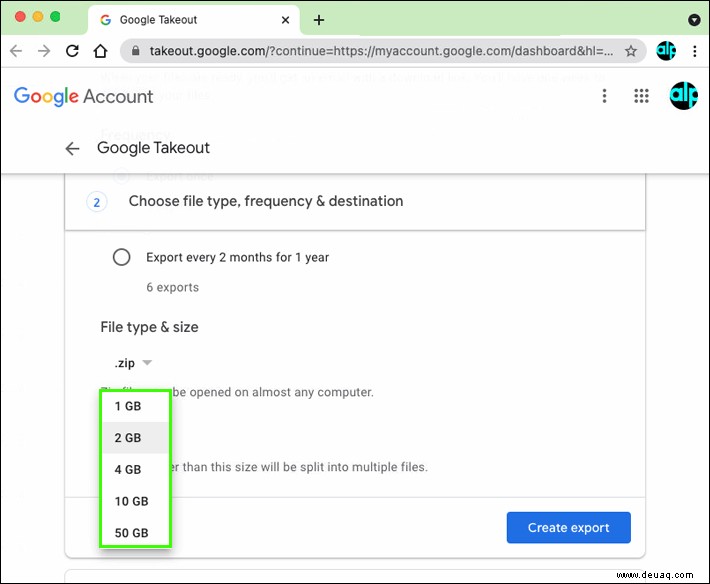Click the browser forward arrow

44,51
